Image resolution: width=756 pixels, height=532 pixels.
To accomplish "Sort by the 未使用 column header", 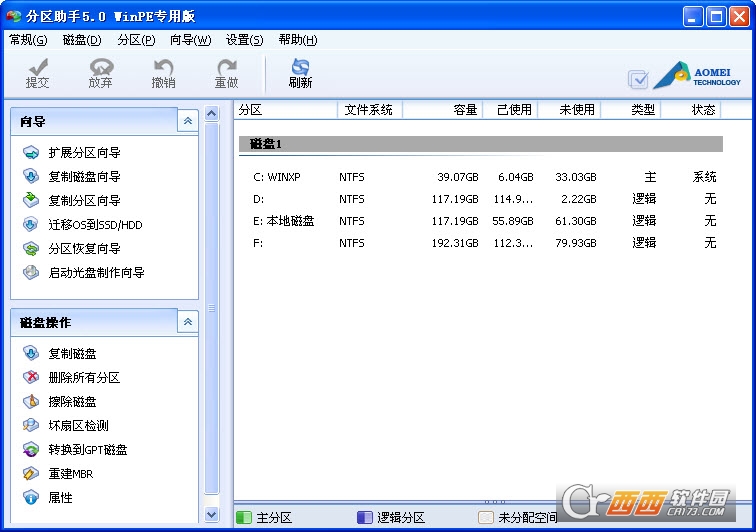I will coord(569,110).
